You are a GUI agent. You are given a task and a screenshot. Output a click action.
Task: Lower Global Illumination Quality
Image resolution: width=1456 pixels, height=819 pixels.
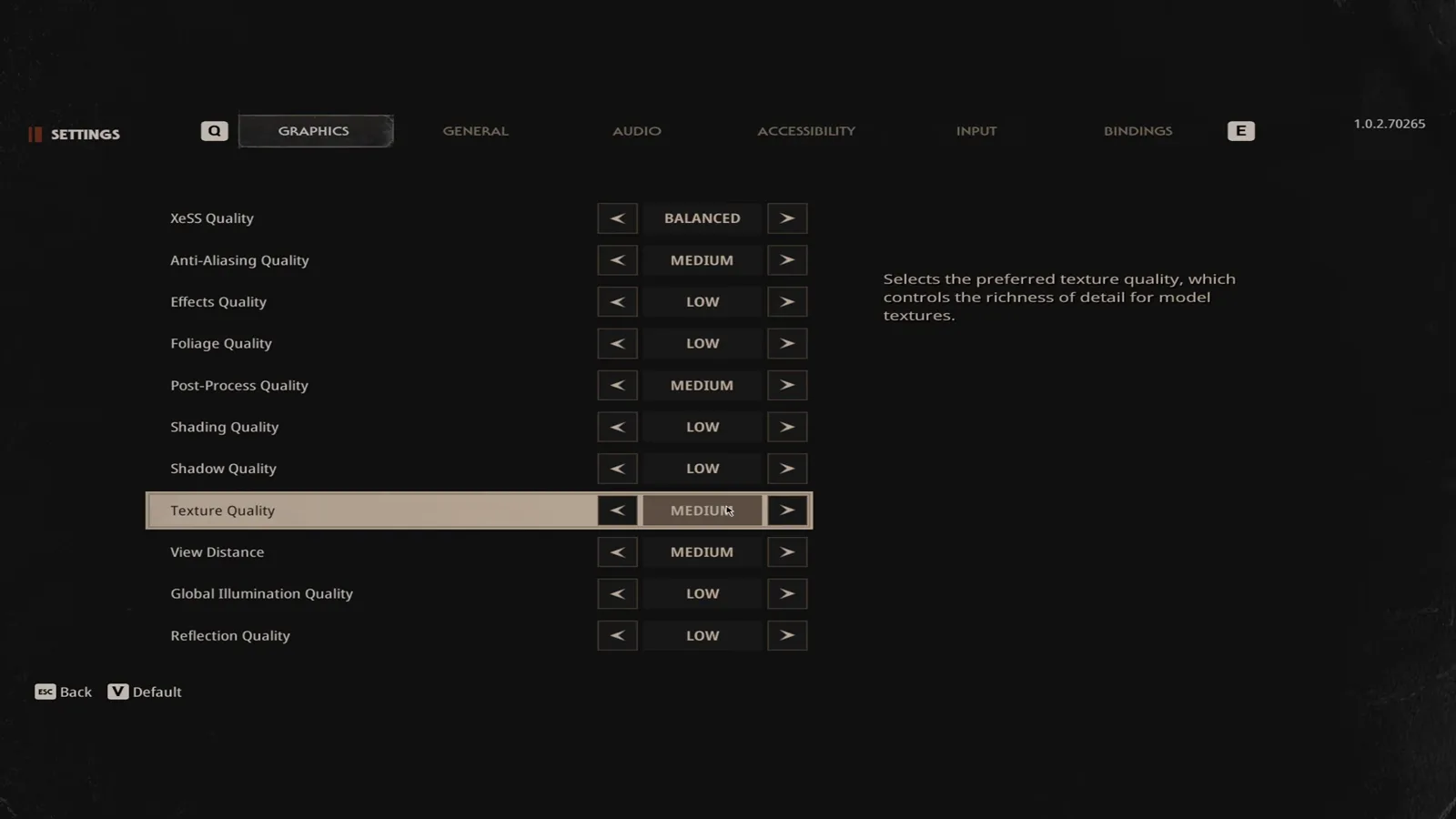pos(617,594)
